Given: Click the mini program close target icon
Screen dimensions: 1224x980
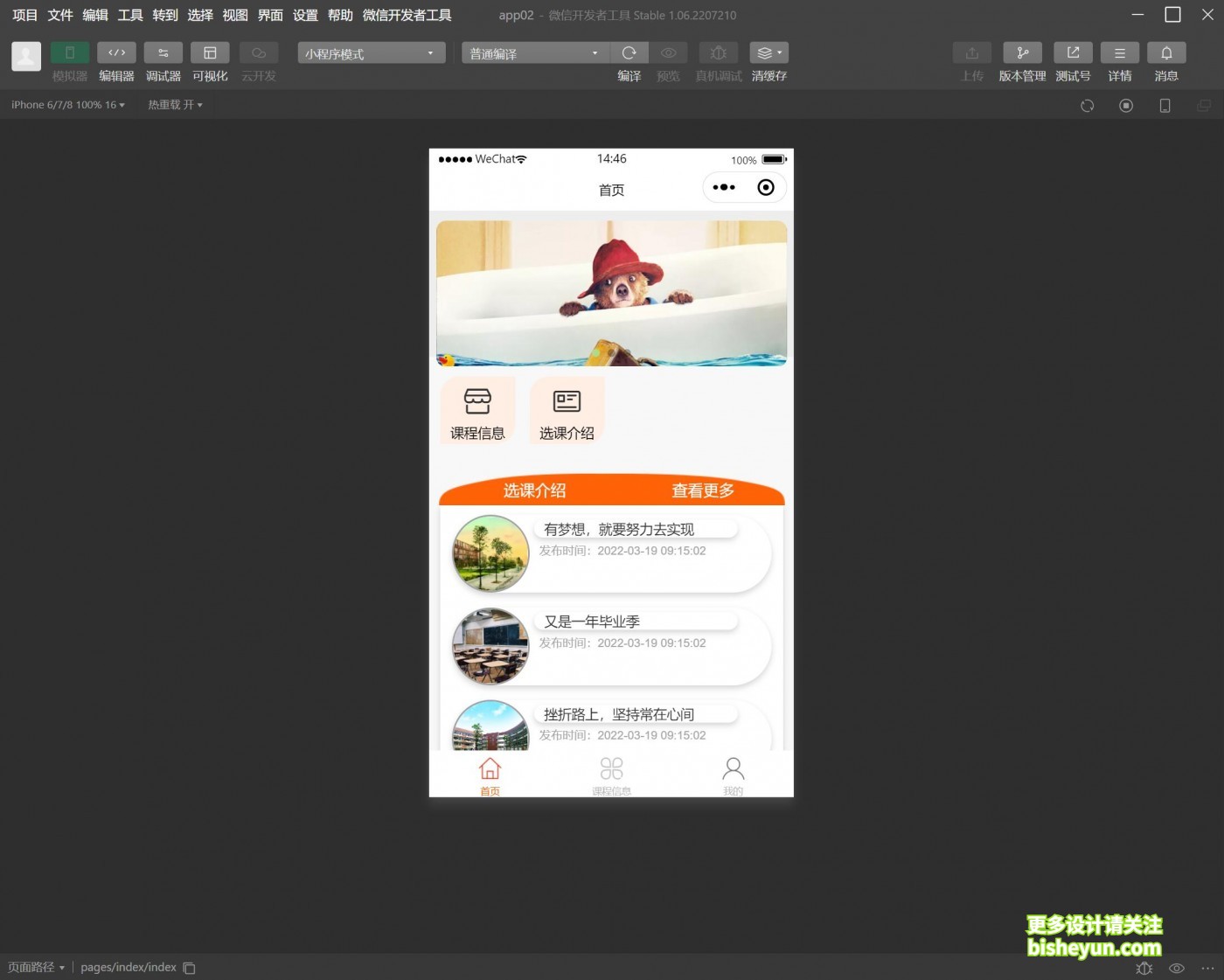Looking at the screenshot, I should click(x=766, y=188).
